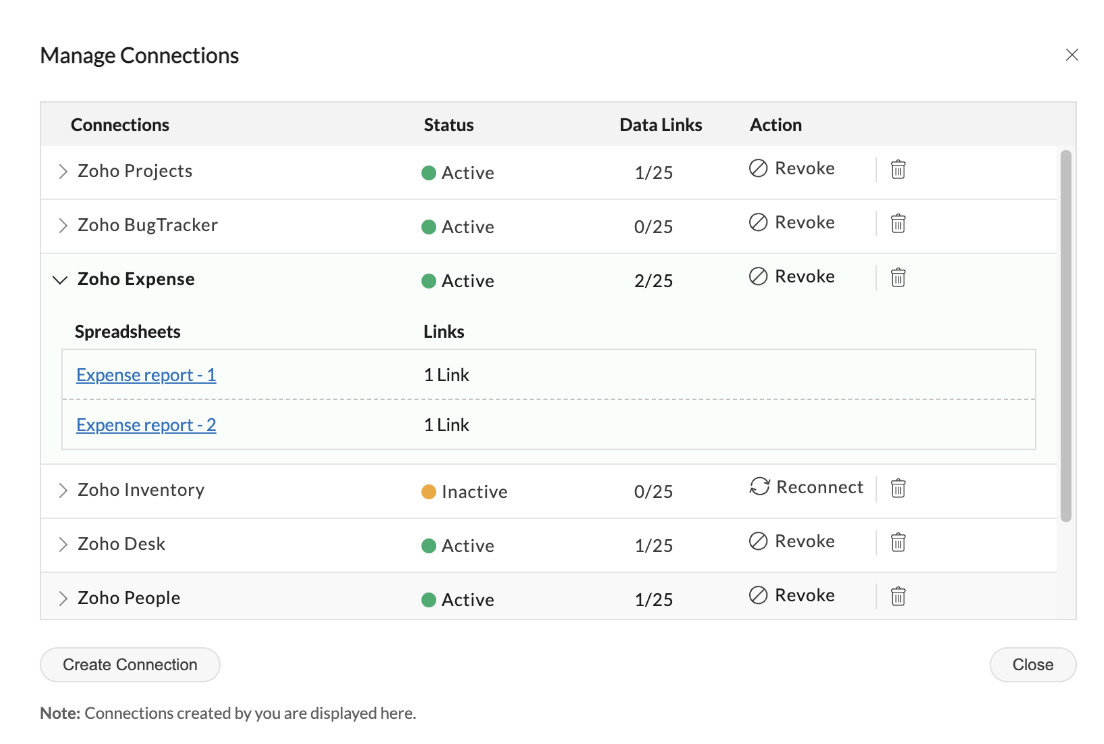1104x744 pixels.
Task: Click the trash icon for Zoho Inventory
Action: point(898,488)
